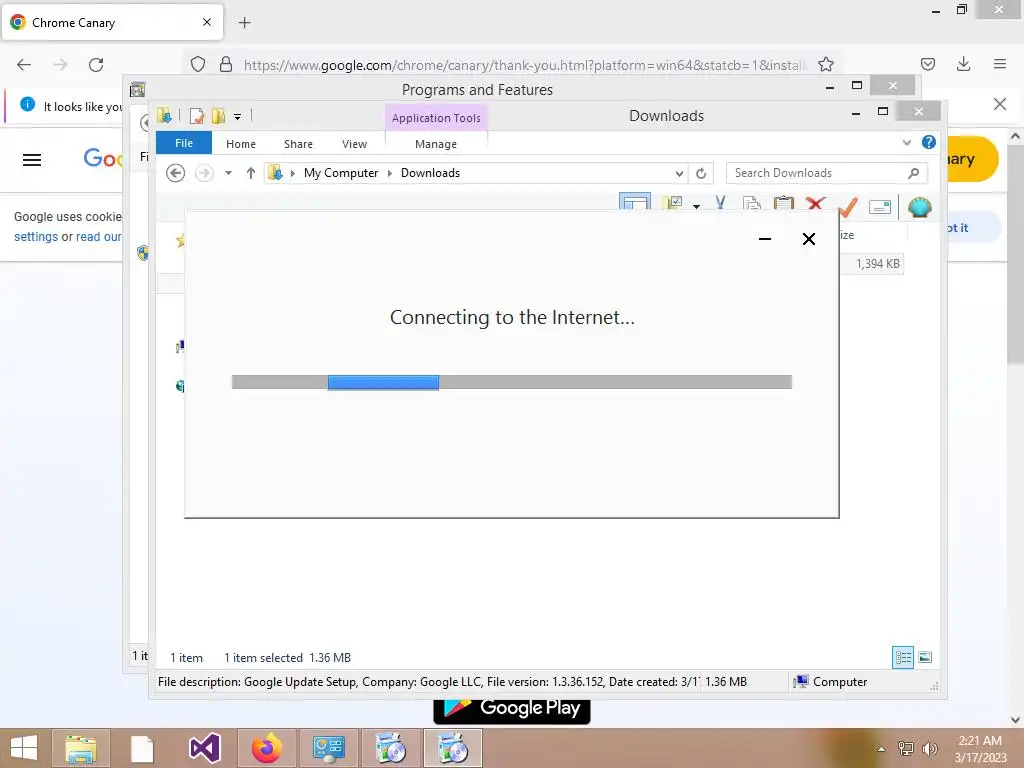
Task: Click the Paste clipboard icon in explorer toolbar
Action: tap(783, 203)
